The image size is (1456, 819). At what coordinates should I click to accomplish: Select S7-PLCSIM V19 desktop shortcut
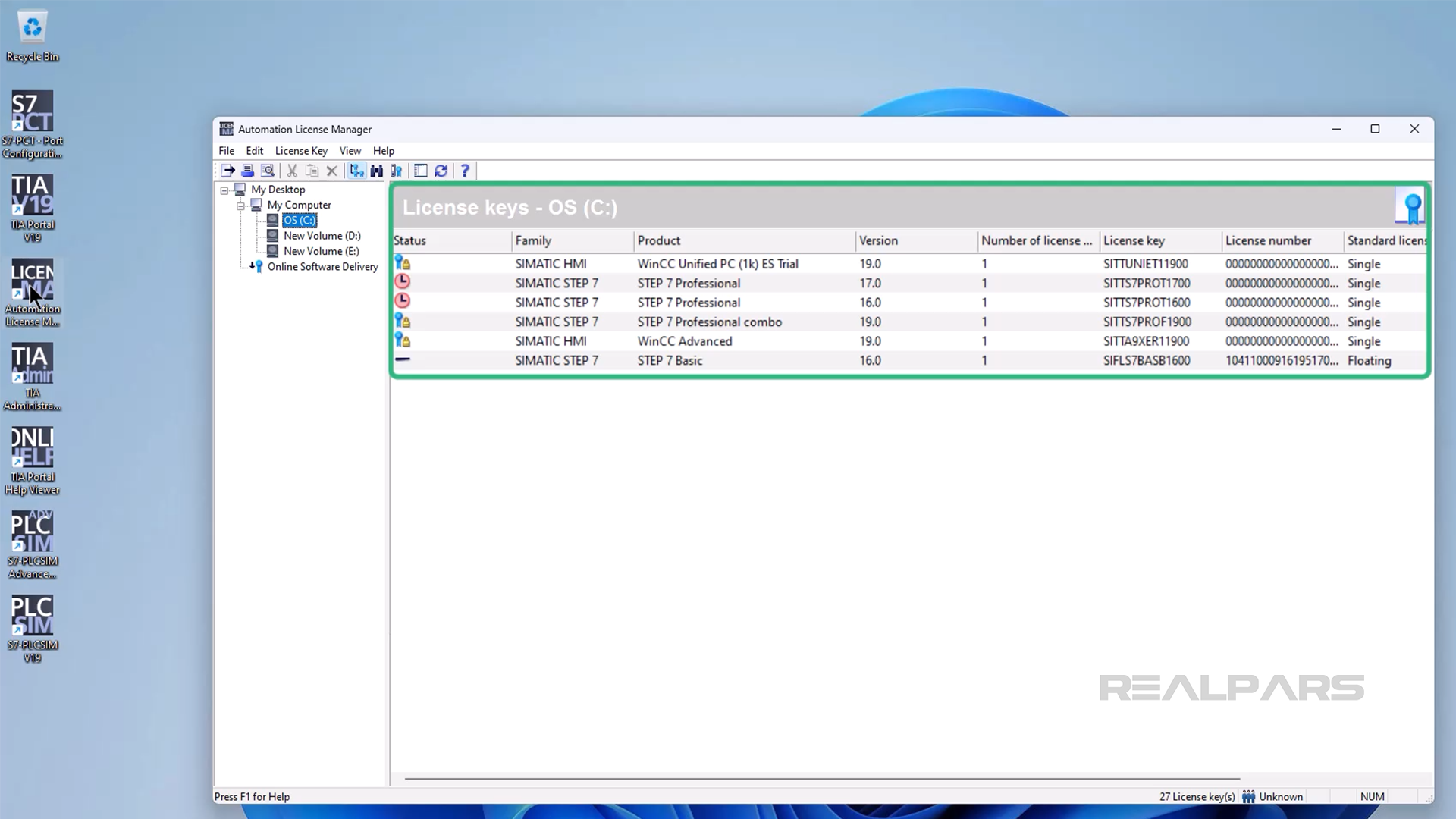pyautogui.click(x=32, y=630)
